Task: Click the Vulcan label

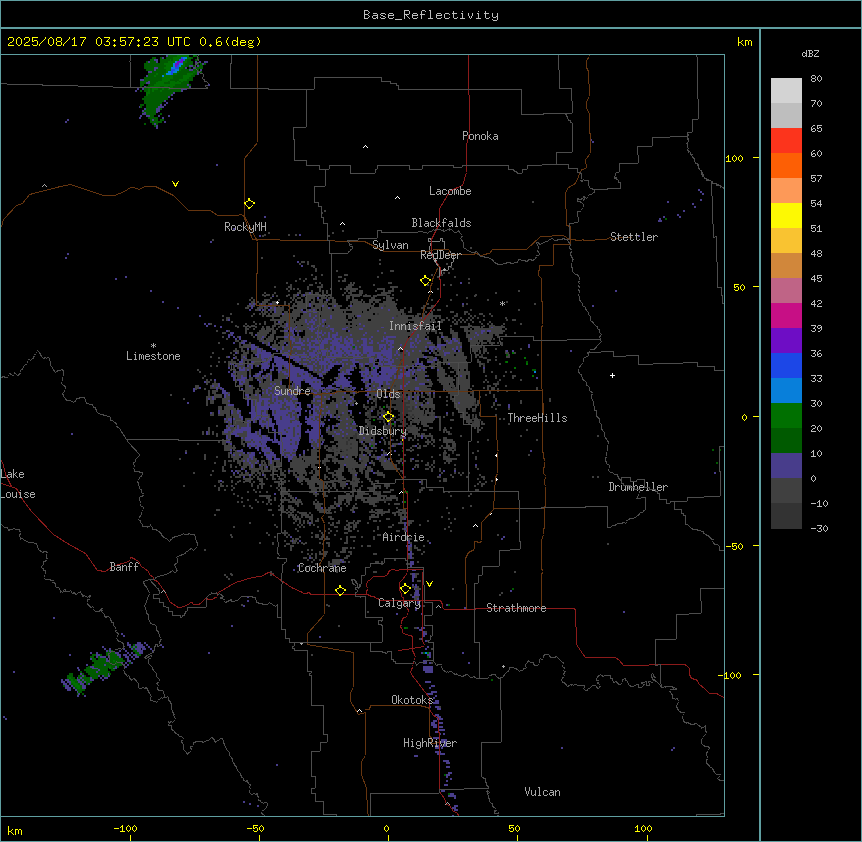Action: point(542,792)
